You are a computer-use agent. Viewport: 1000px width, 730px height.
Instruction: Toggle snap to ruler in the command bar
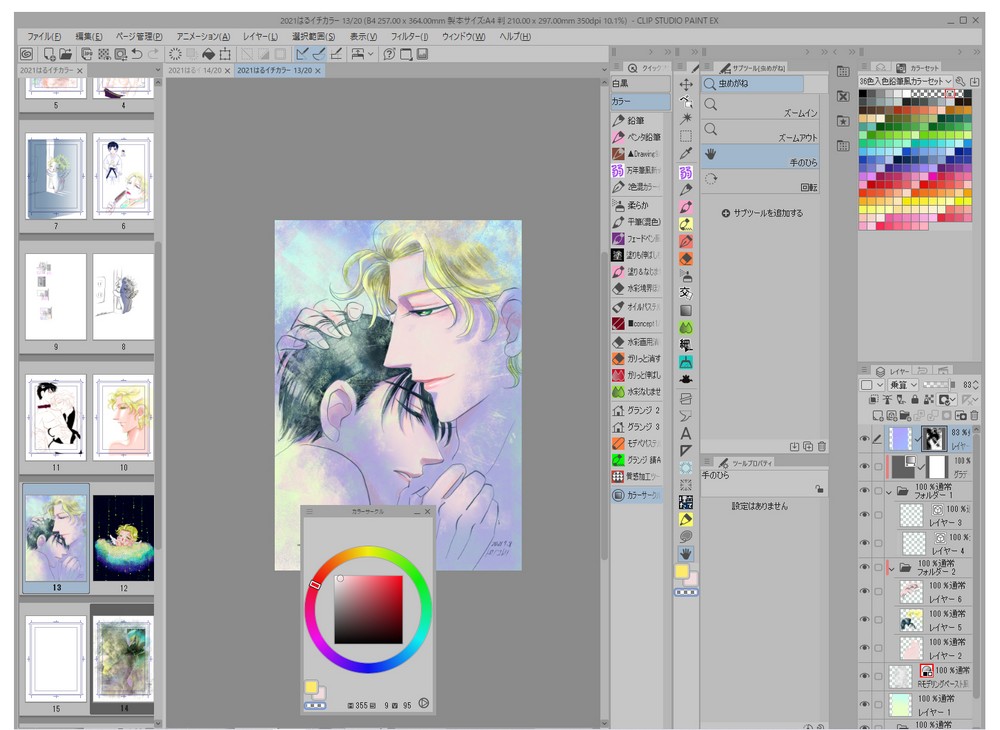(x=302, y=54)
